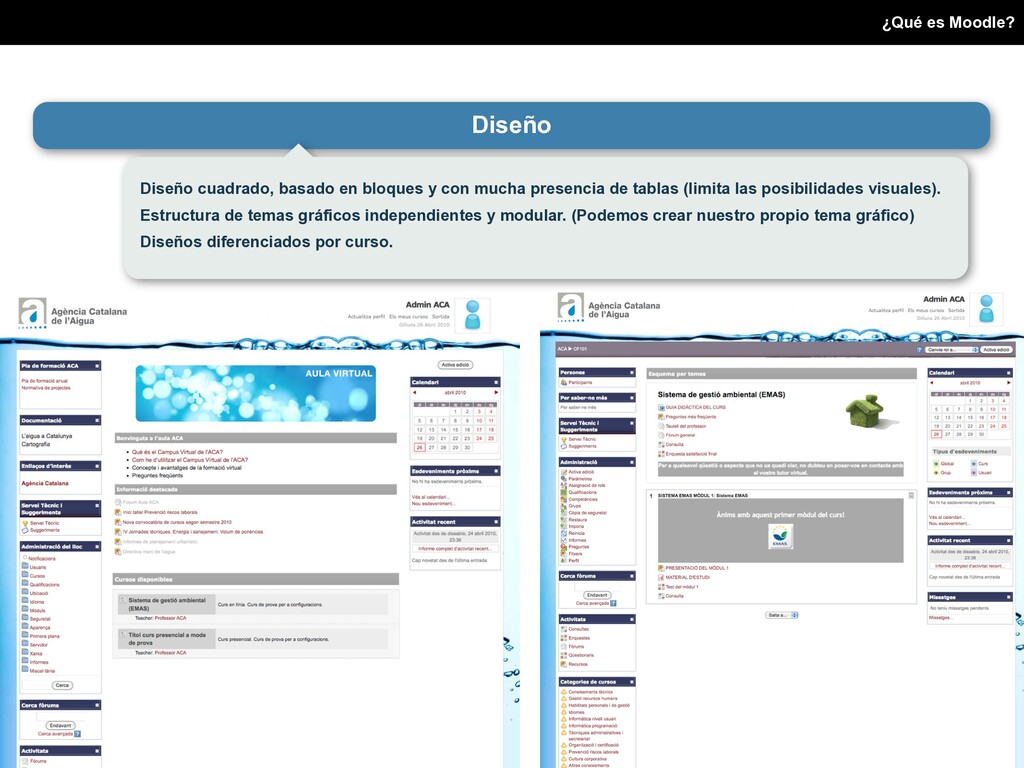
Task: Open Participants icon in the Persones block
Action: [x=564, y=382]
